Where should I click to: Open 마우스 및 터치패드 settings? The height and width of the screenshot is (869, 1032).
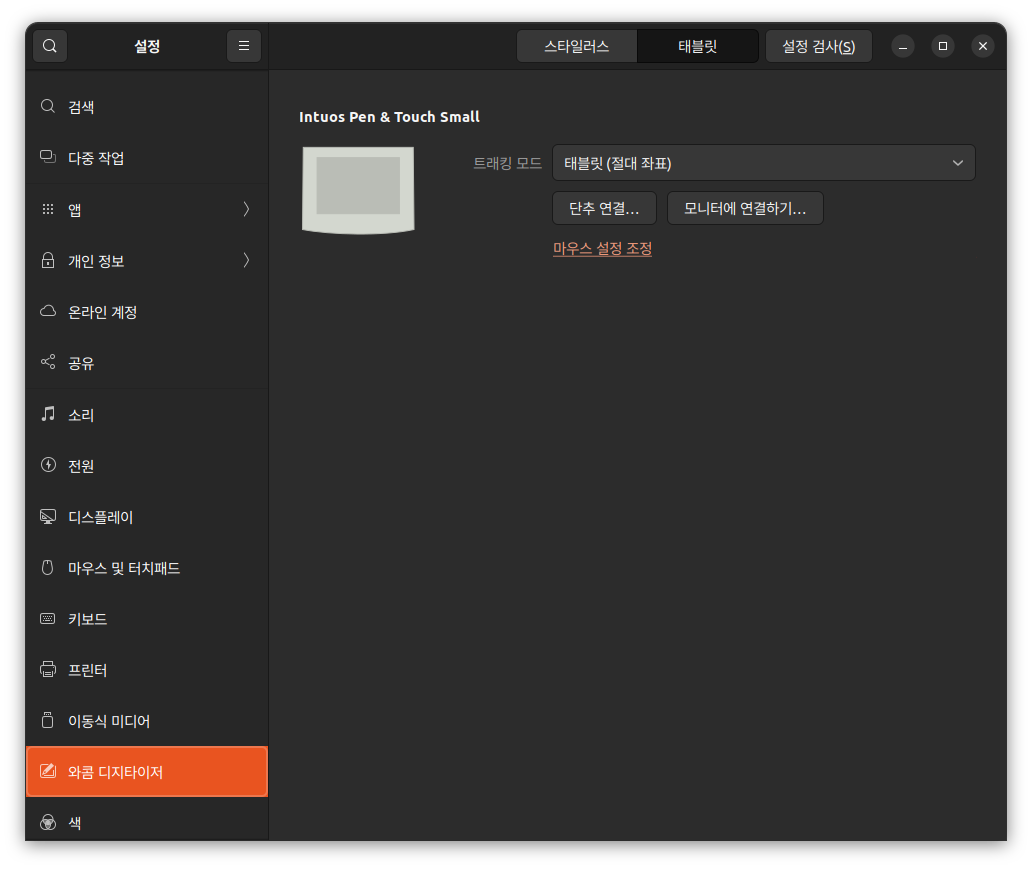point(147,567)
